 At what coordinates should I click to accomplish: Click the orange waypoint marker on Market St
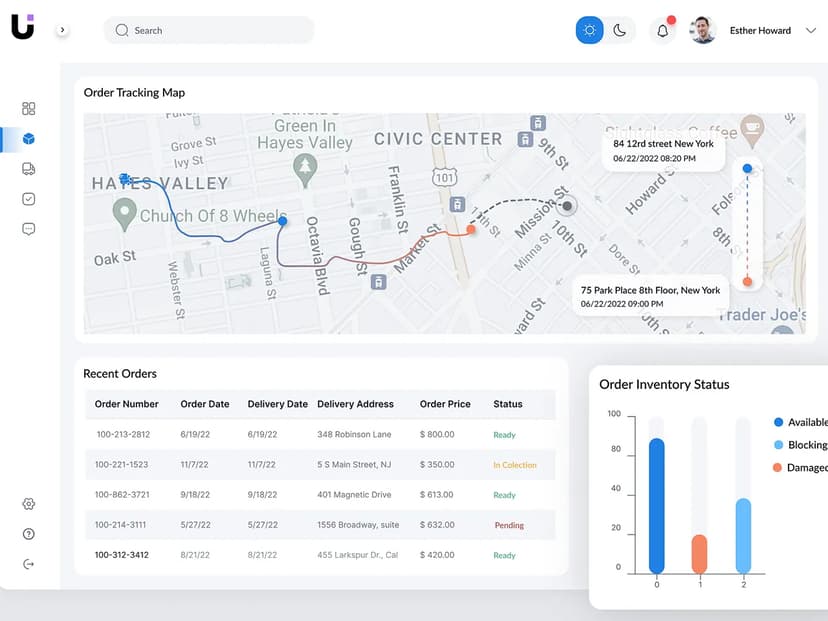pyautogui.click(x=471, y=229)
